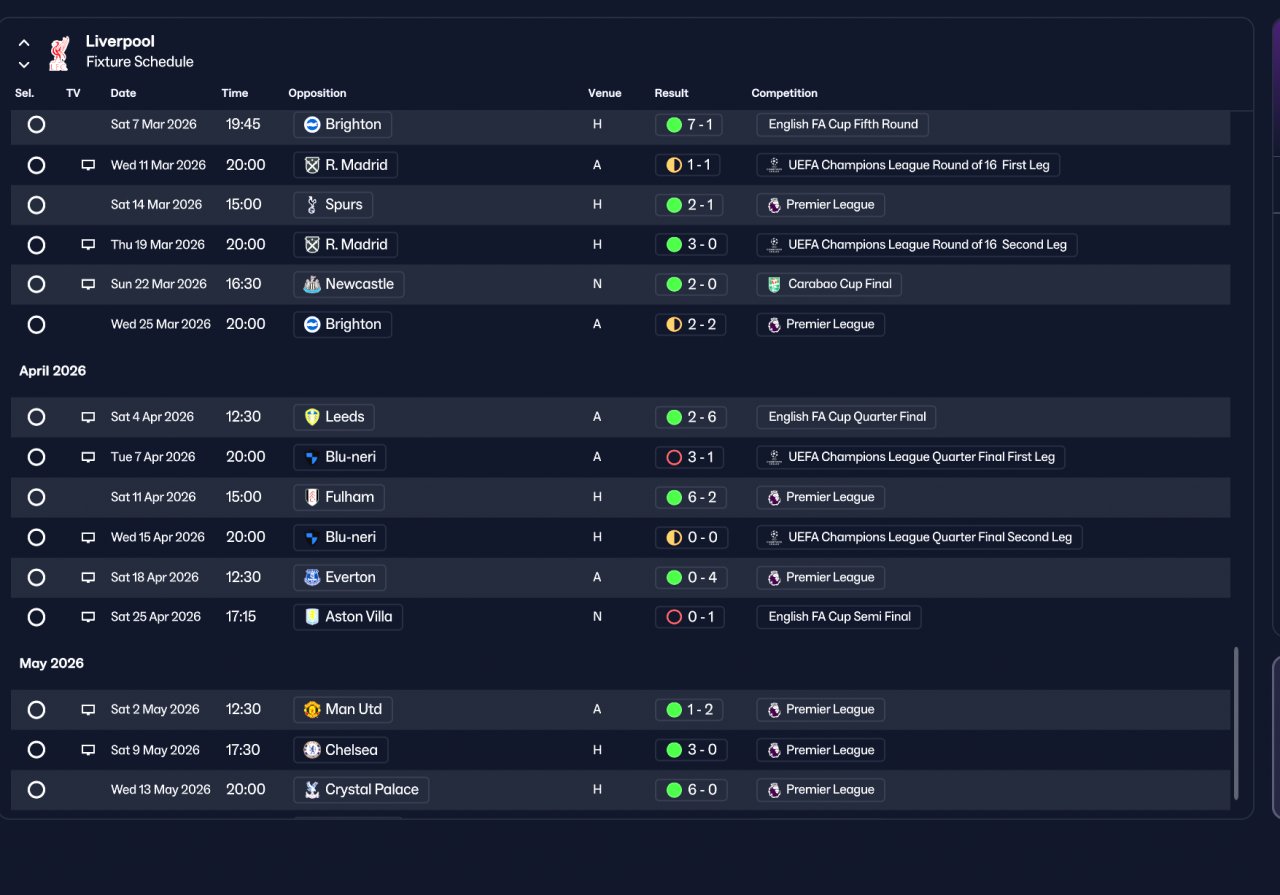Viewport: 1280px width, 895px height.
Task: Select the radio button for Spurs fixture
Action: pos(36,205)
